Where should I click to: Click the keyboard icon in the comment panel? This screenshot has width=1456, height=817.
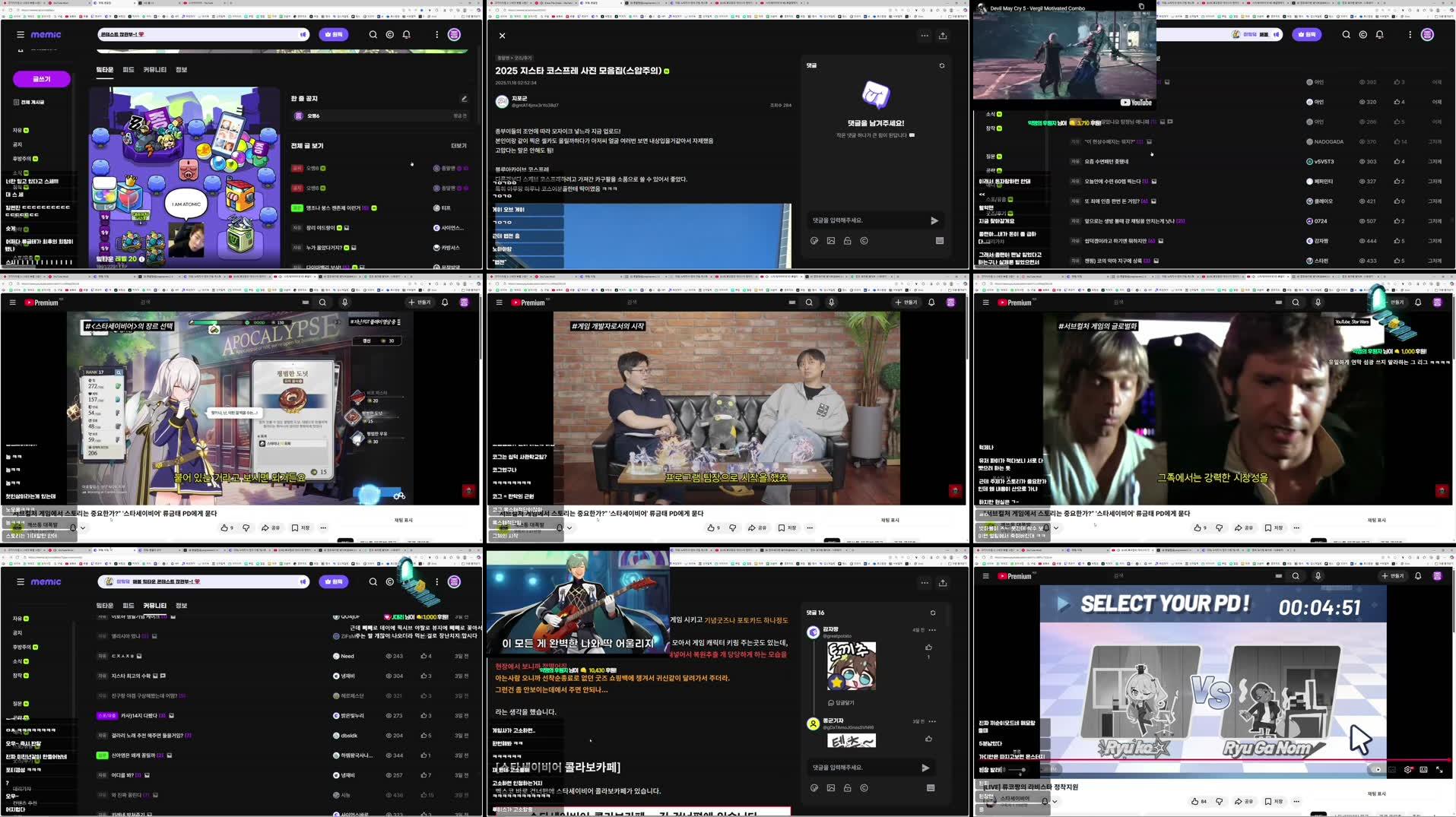click(940, 241)
